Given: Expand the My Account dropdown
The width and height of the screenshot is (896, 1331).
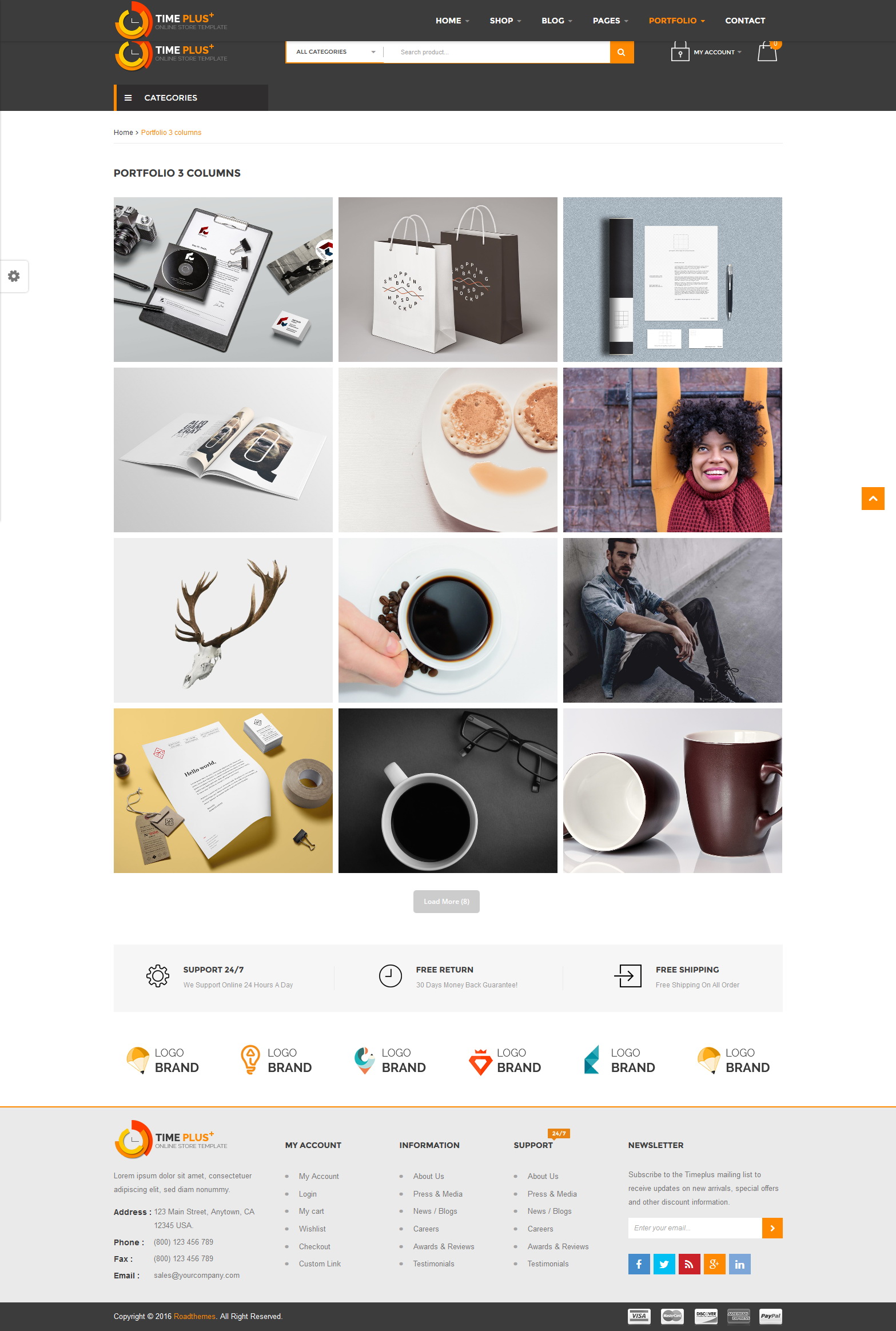Looking at the screenshot, I should point(718,52).
